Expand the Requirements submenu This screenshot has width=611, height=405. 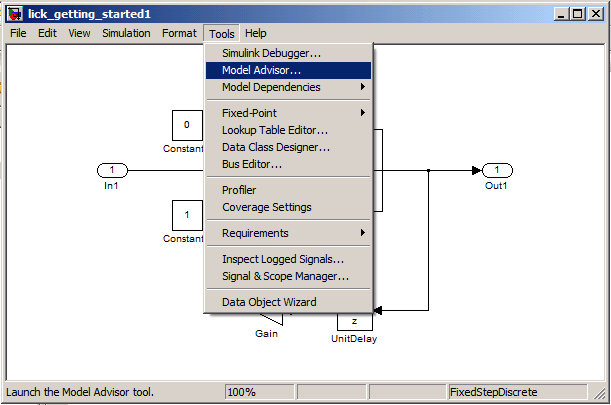288,233
